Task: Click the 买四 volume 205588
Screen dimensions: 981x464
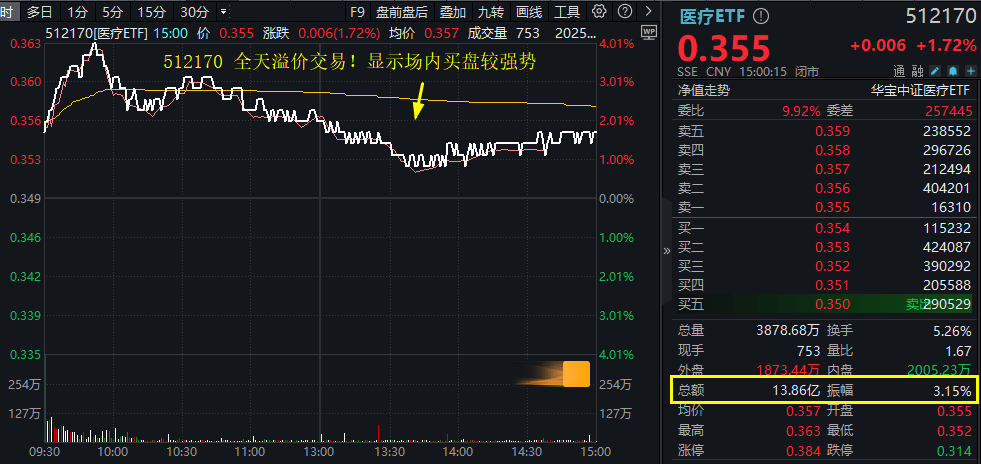Action: pos(945,285)
